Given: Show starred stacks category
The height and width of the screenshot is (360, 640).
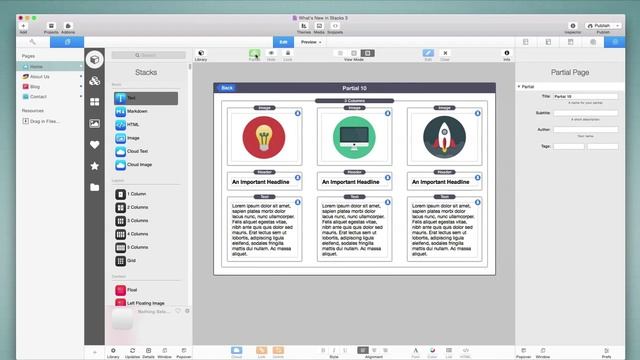Looking at the screenshot, I should [95, 166].
